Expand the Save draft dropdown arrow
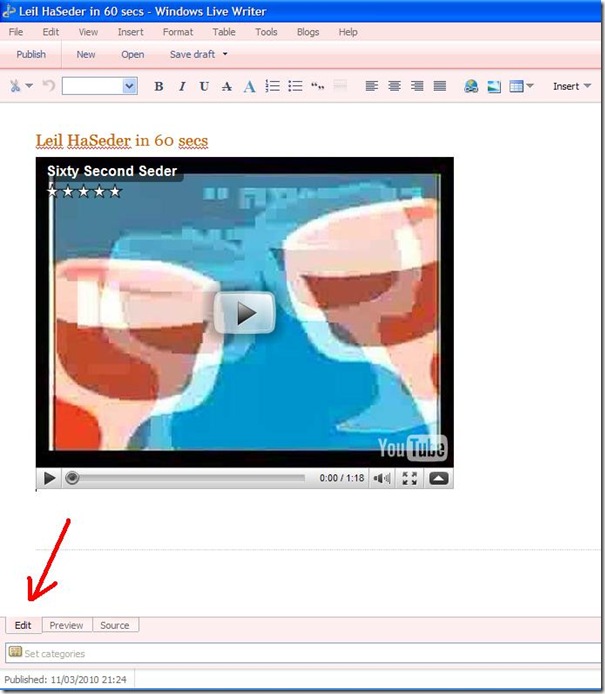Screen dimensions: 605x694 pos(225,55)
